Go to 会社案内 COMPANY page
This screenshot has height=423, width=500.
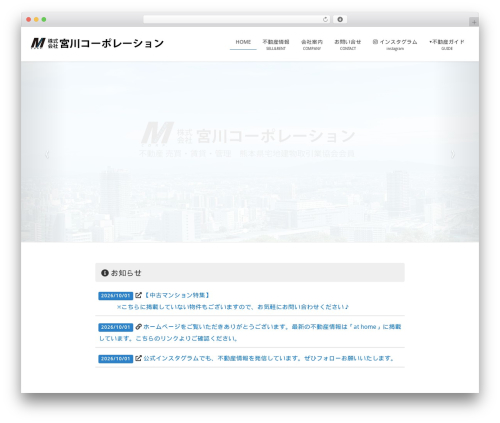[312, 44]
